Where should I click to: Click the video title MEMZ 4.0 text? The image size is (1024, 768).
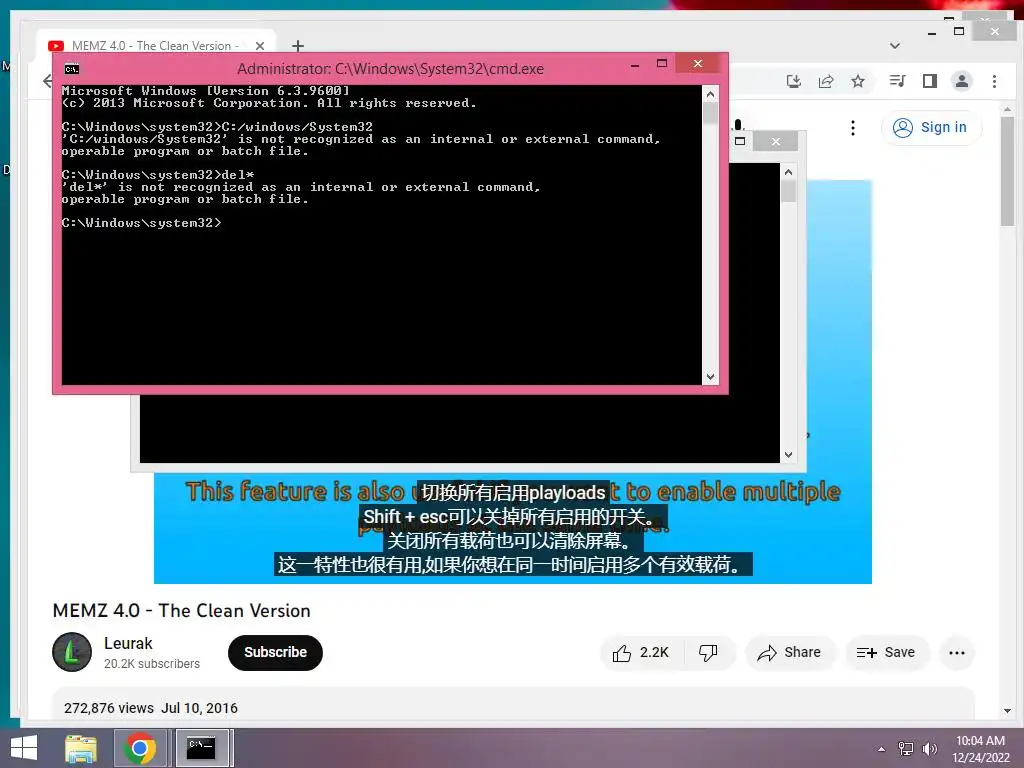(182, 611)
